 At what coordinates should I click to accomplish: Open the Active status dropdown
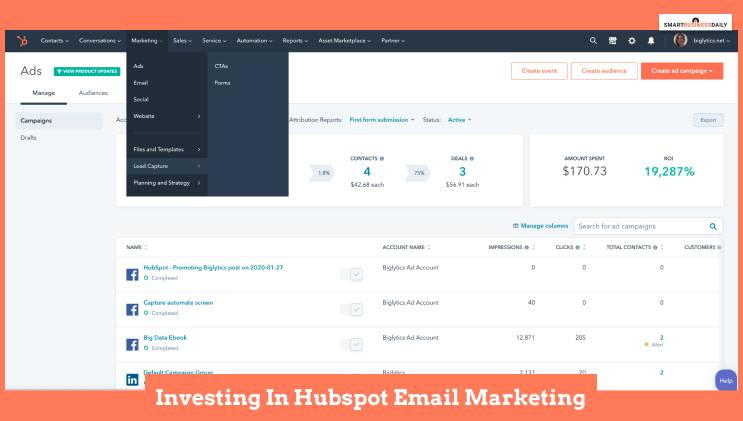(460, 120)
